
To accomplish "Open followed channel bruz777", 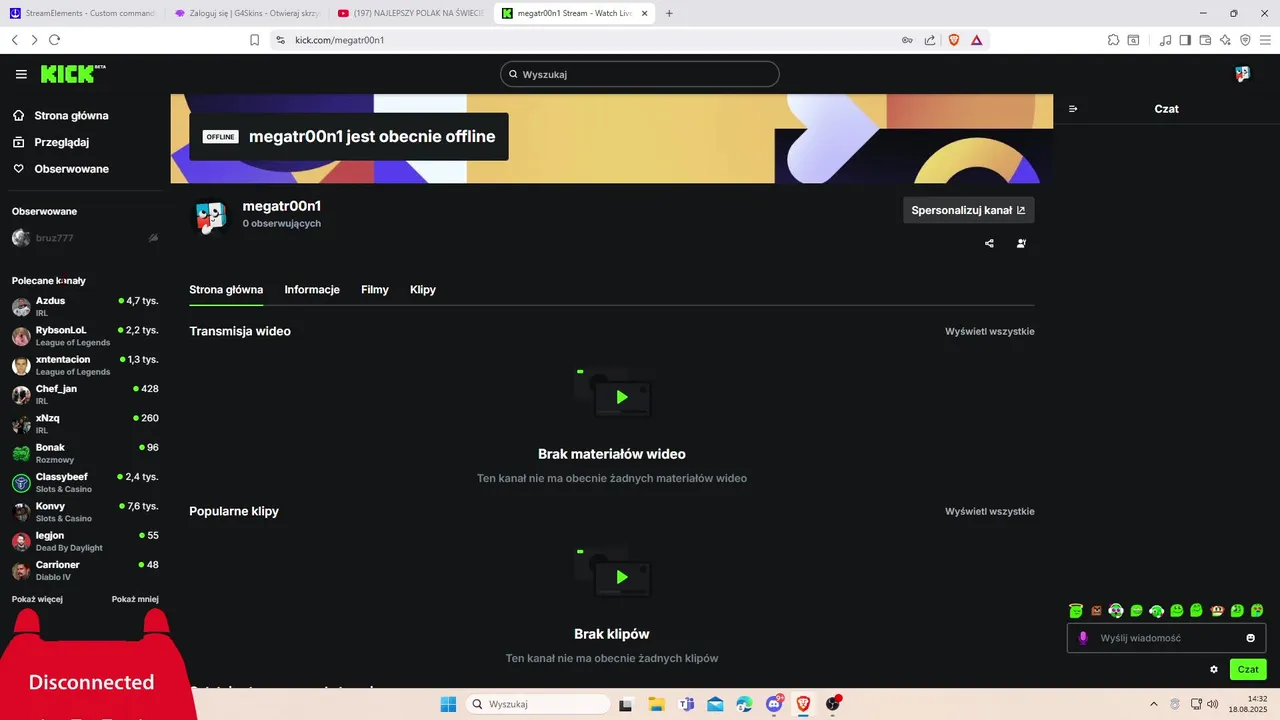I will click(x=85, y=238).
